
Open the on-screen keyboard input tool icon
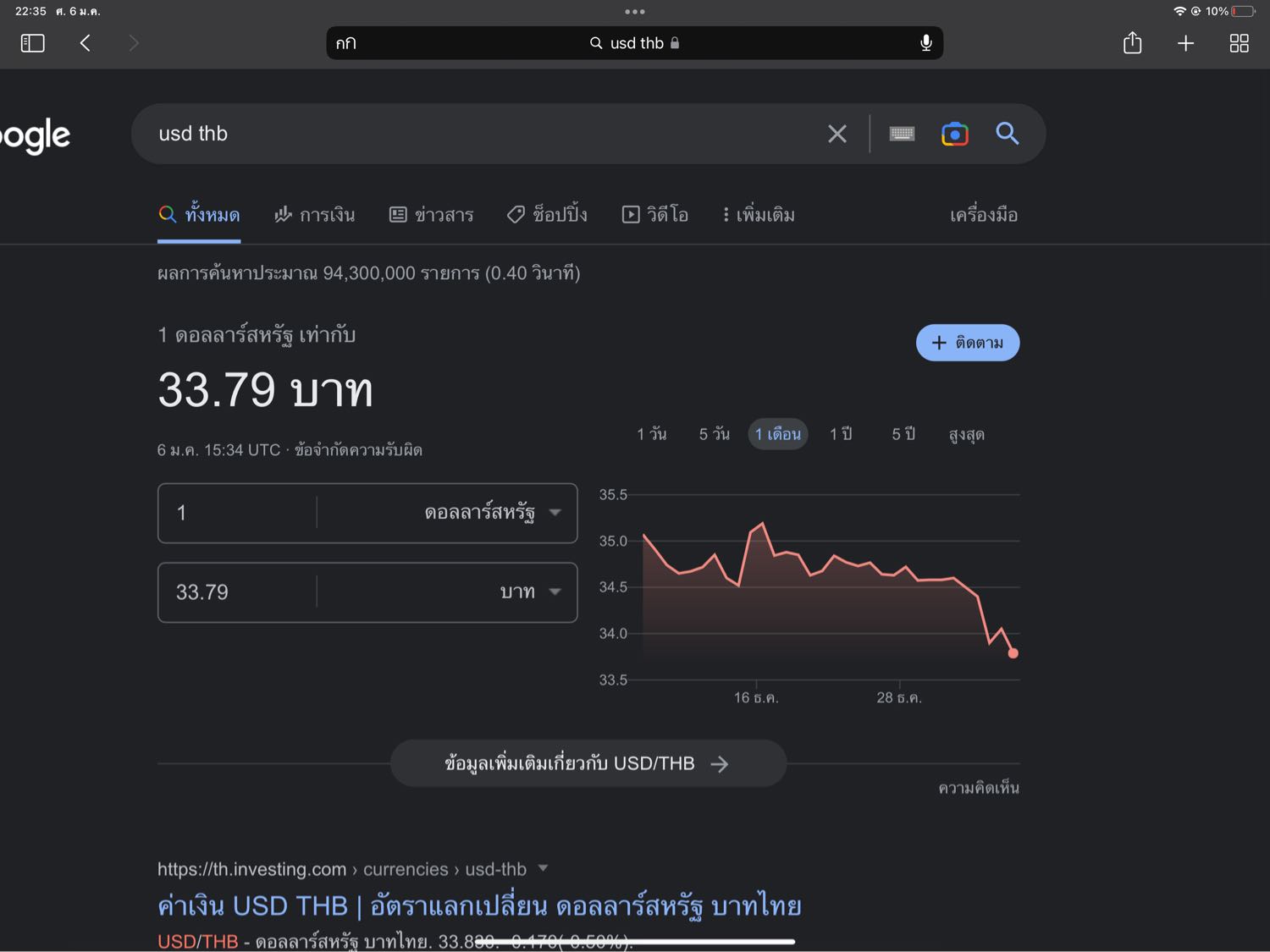pyautogui.click(x=902, y=134)
